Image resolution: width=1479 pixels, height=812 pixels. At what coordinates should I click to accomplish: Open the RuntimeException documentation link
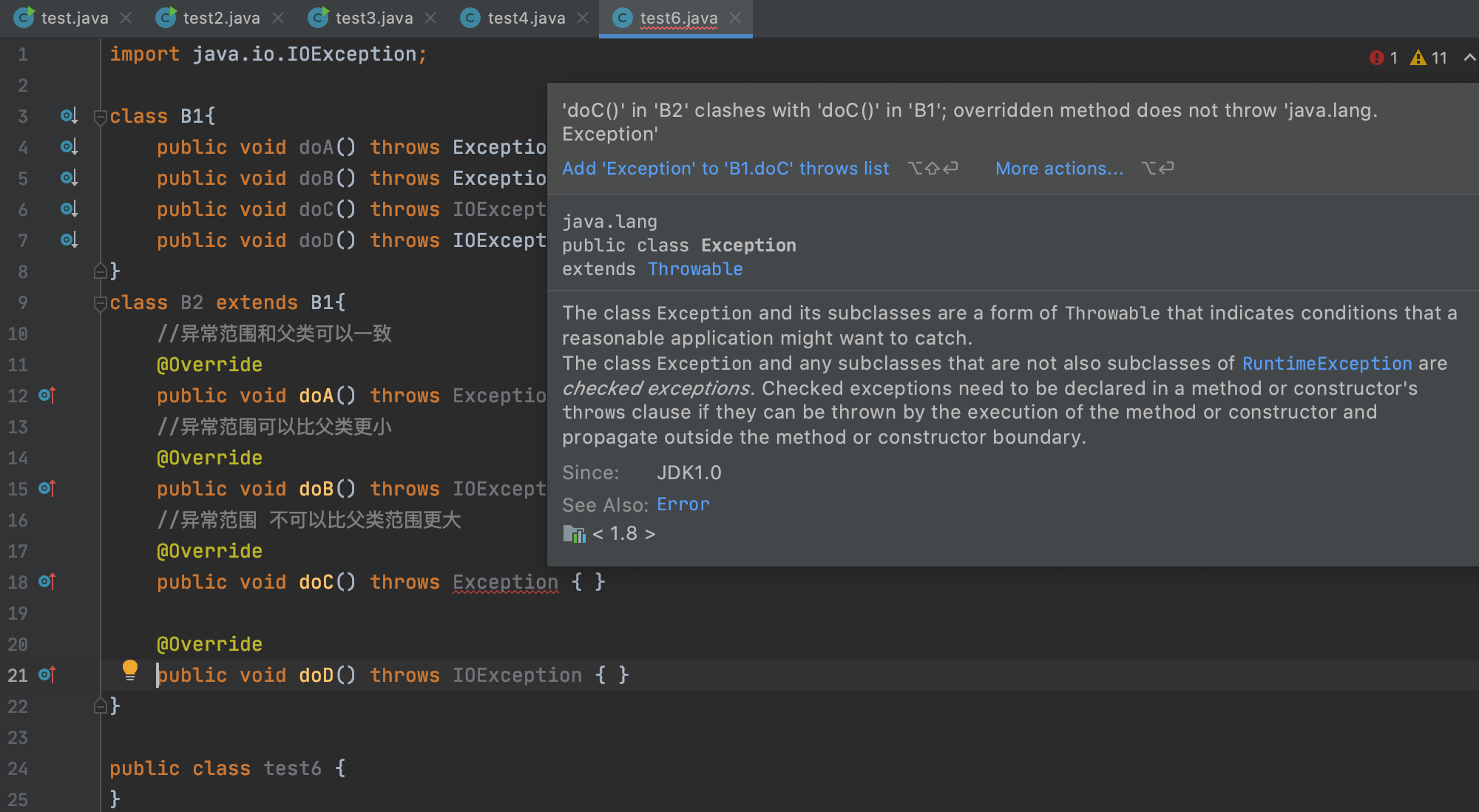click(1327, 364)
